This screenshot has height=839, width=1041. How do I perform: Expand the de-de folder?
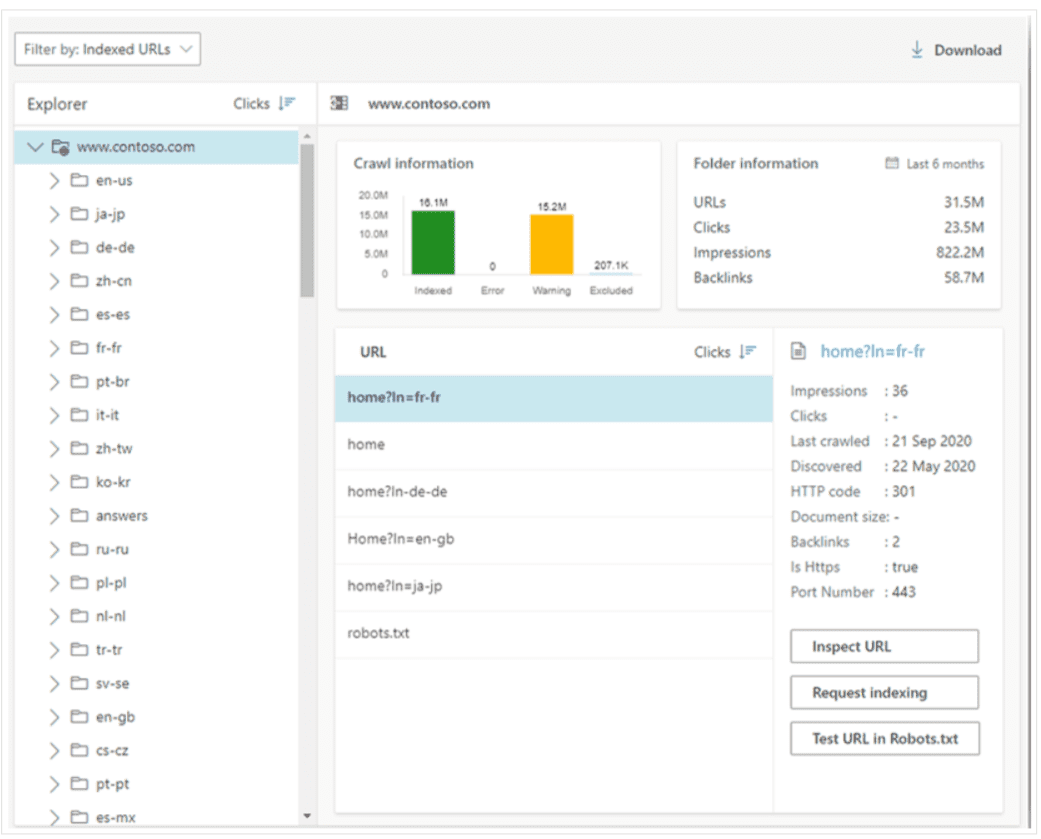tap(54, 248)
